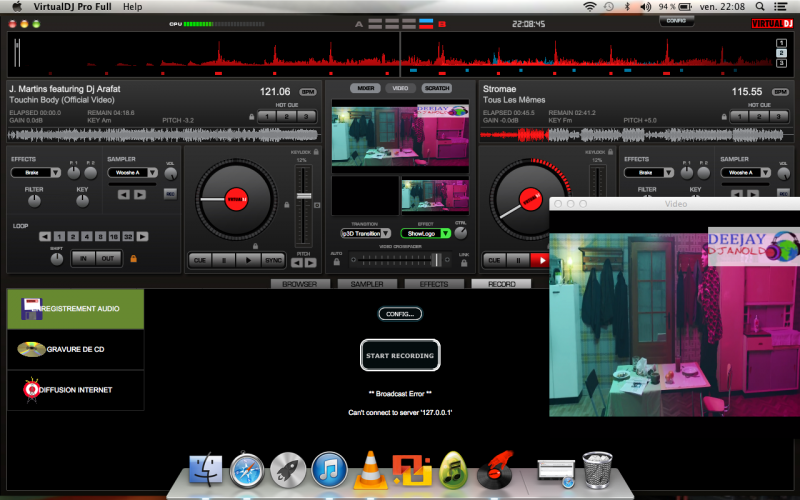The width and height of the screenshot is (800, 500).
Task: Select the Gravure de CD option
Action: coord(76,349)
